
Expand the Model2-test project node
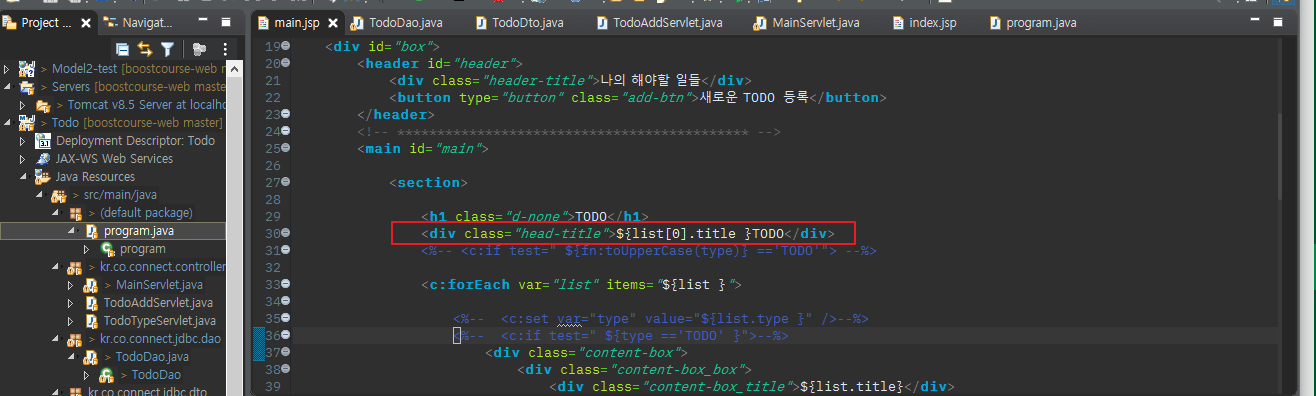(x=7, y=69)
